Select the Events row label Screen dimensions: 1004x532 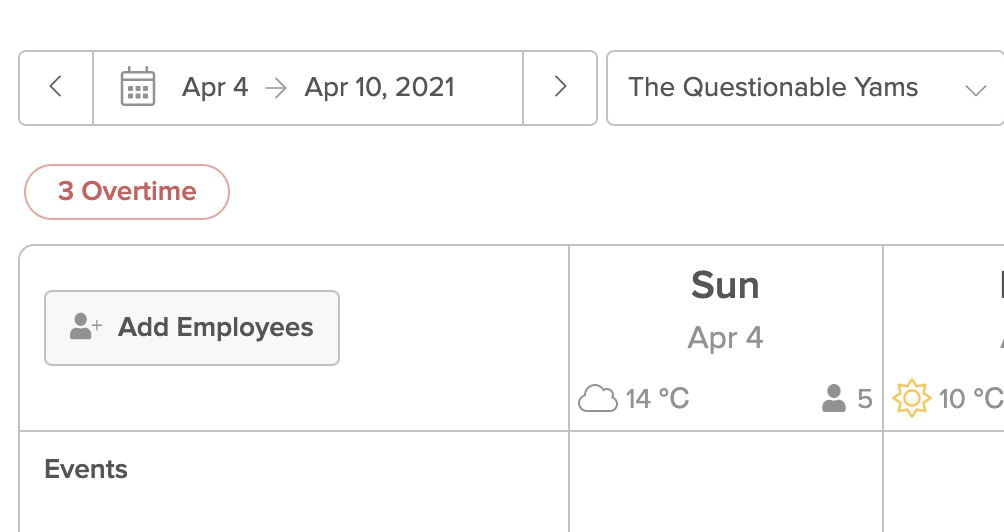(x=86, y=469)
